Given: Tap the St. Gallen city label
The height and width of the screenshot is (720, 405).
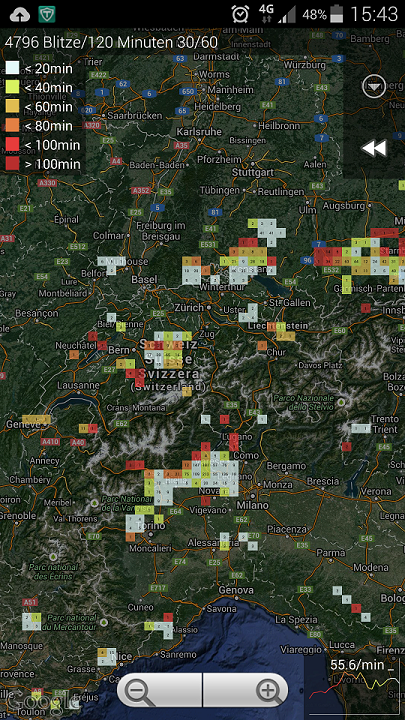Looking at the screenshot, I should point(291,303).
